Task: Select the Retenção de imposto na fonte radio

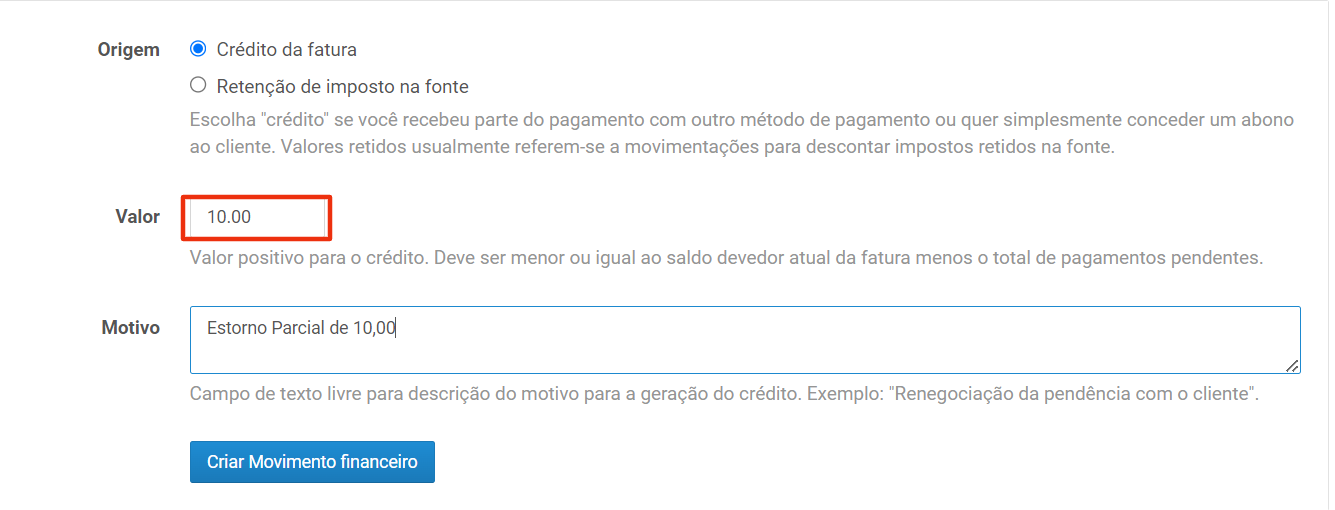Action: [x=198, y=86]
